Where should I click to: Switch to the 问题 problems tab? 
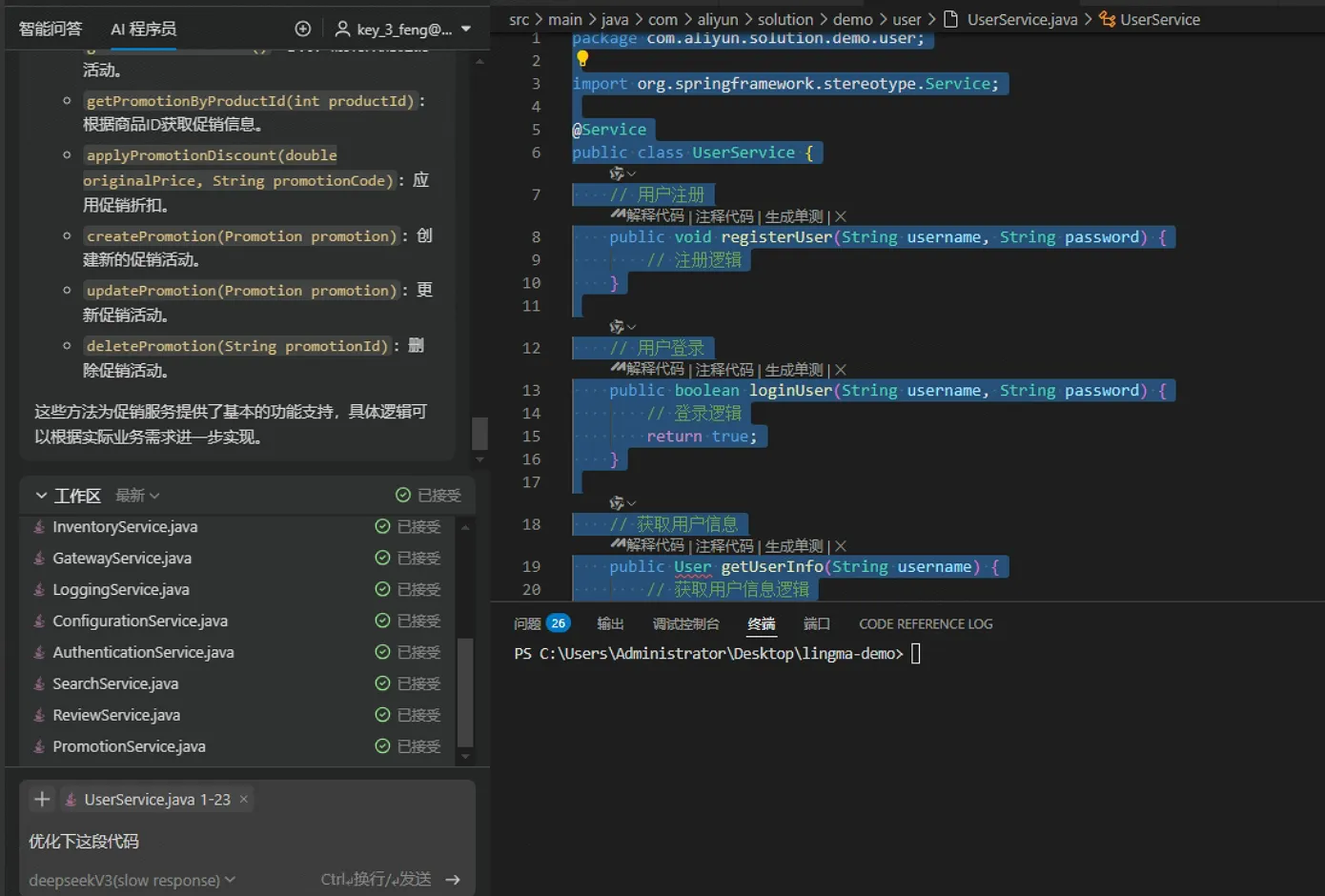[527, 623]
